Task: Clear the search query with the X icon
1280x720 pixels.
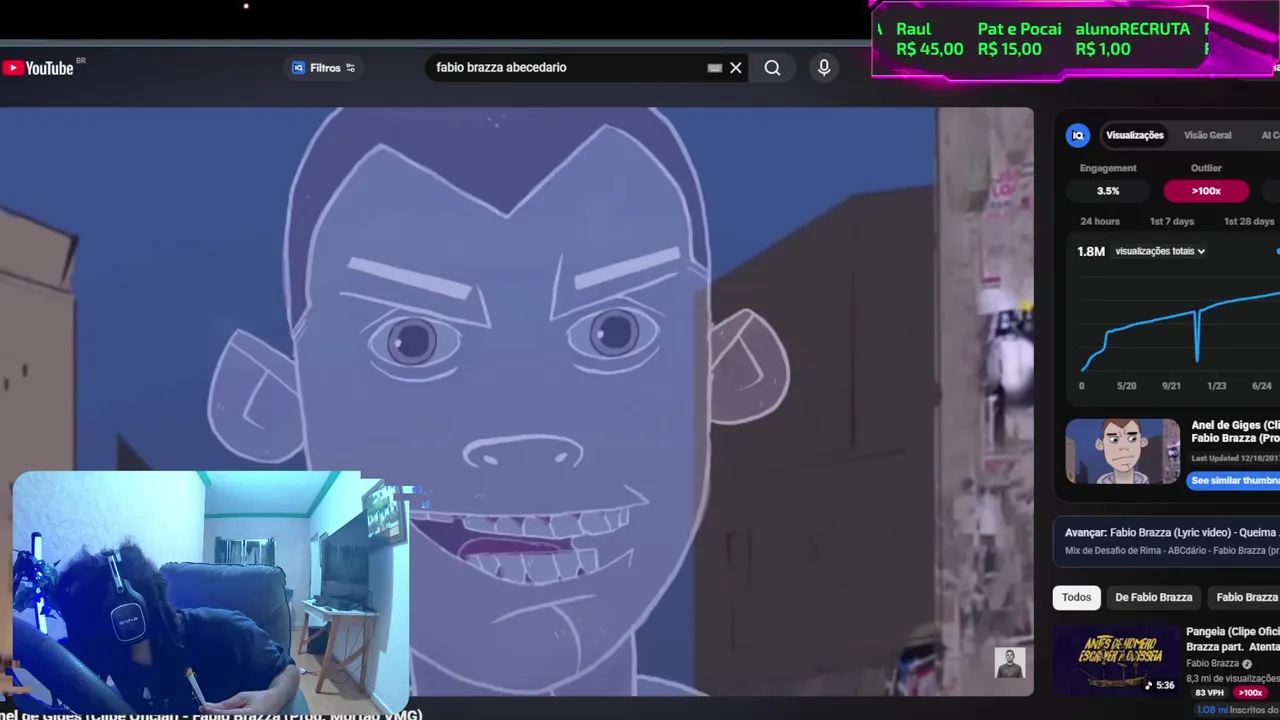Action: (736, 68)
